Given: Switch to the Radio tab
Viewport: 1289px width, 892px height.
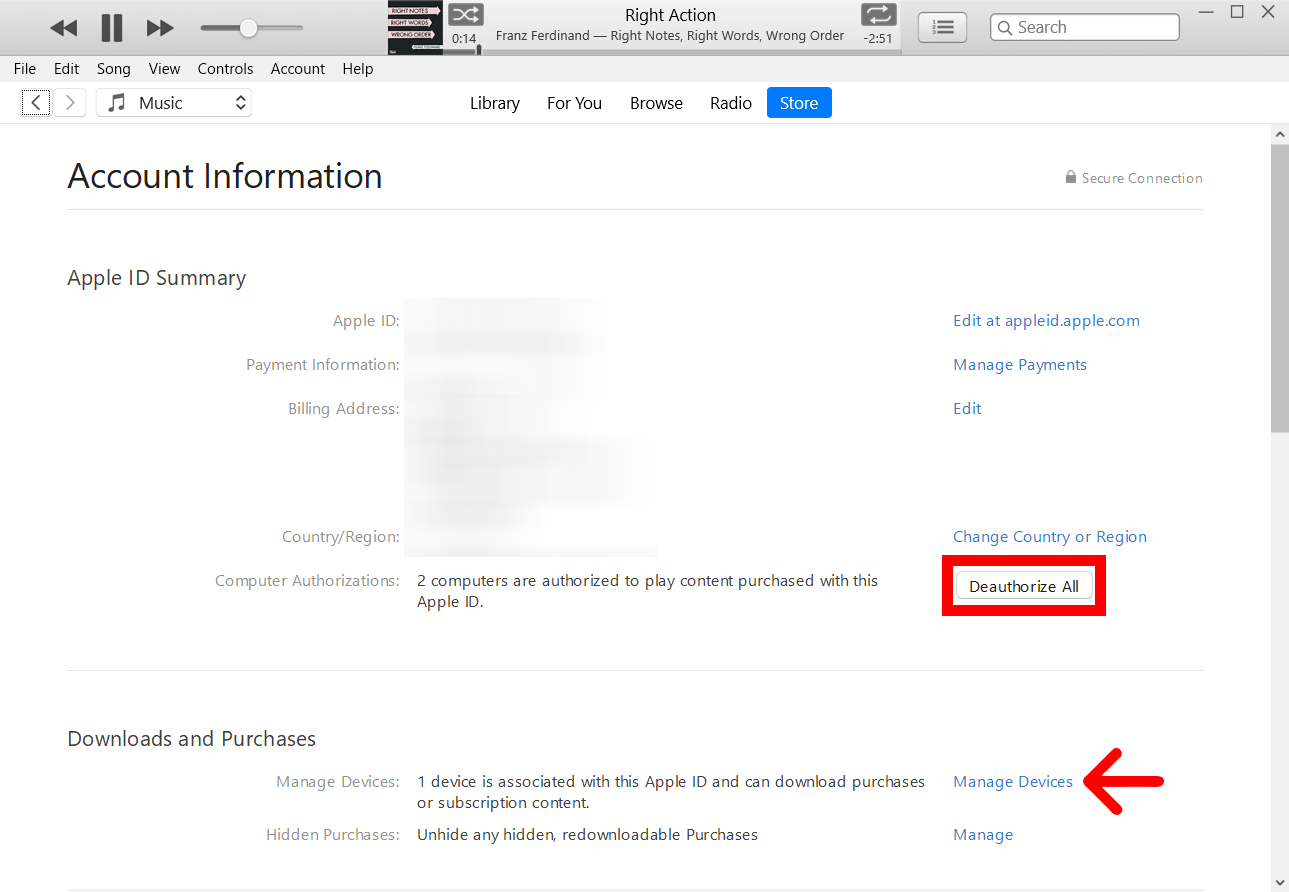Looking at the screenshot, I should coord(731,103).
